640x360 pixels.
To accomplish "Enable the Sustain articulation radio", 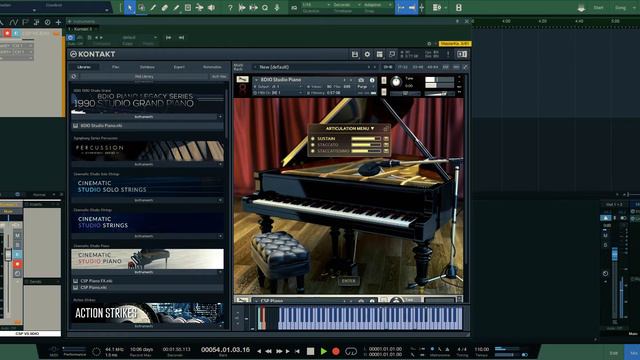I will tap(313, 139).
